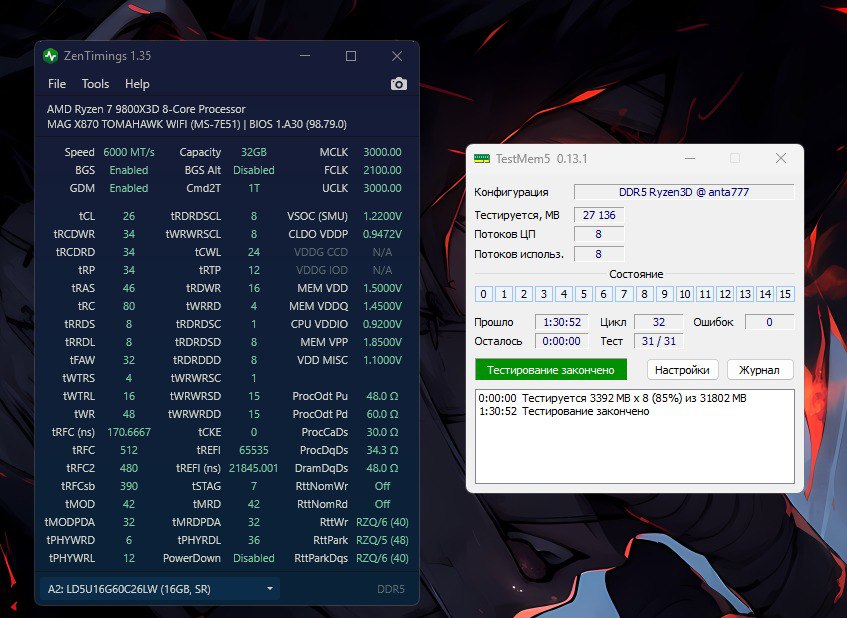The width and height of the screenshot is (847, 618).
Task: Click thread state box 2 in TestMem5
Action: click(x=523, y=294)
